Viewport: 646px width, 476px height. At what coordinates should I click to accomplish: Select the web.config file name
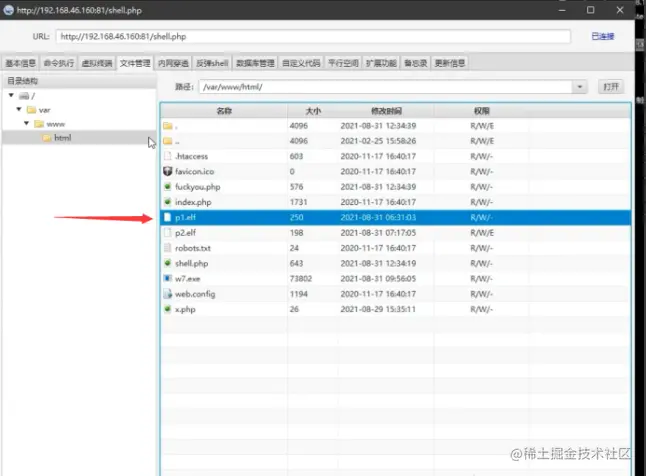[195, 294]
